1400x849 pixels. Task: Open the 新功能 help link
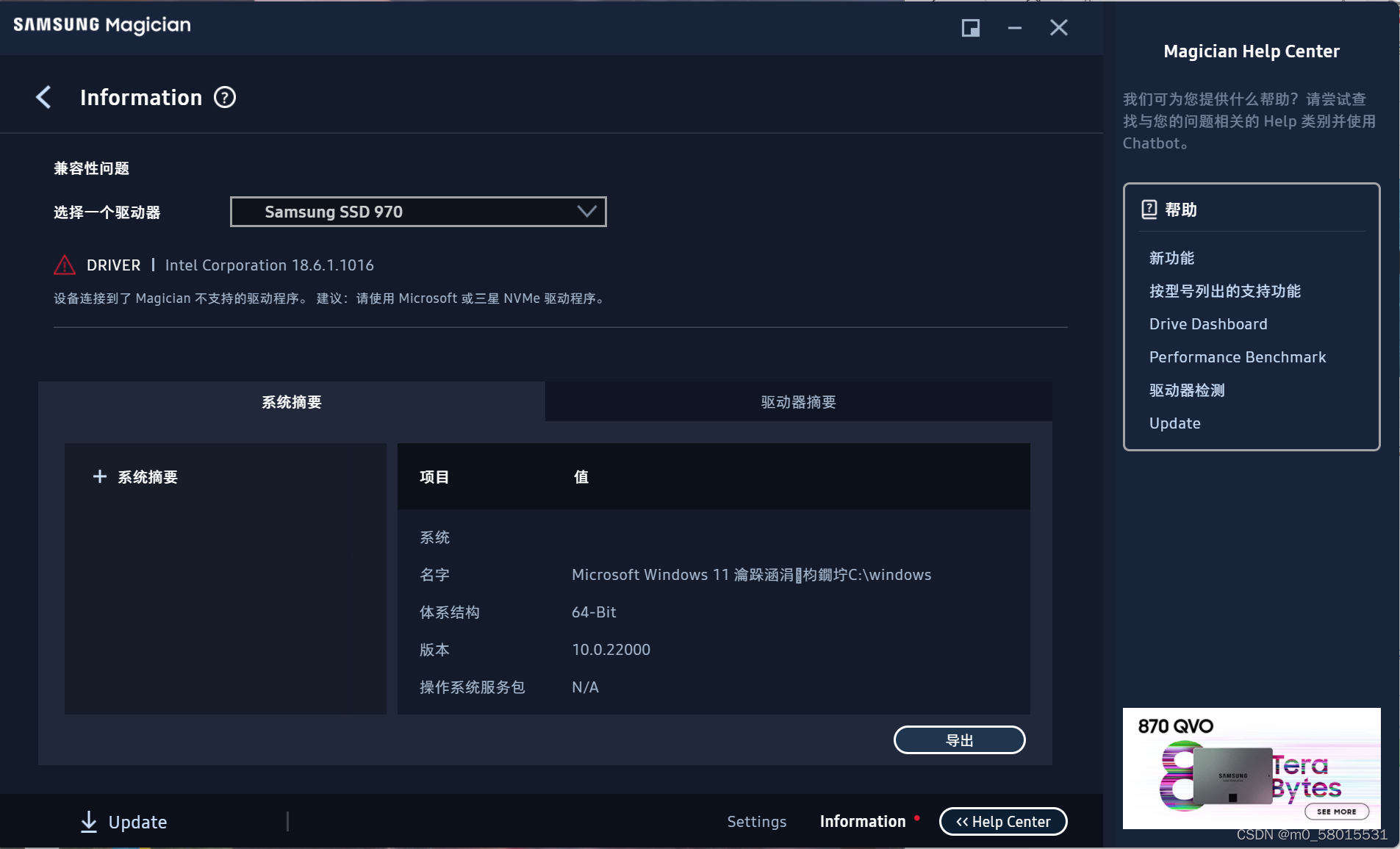click(x=1171, y=258)
